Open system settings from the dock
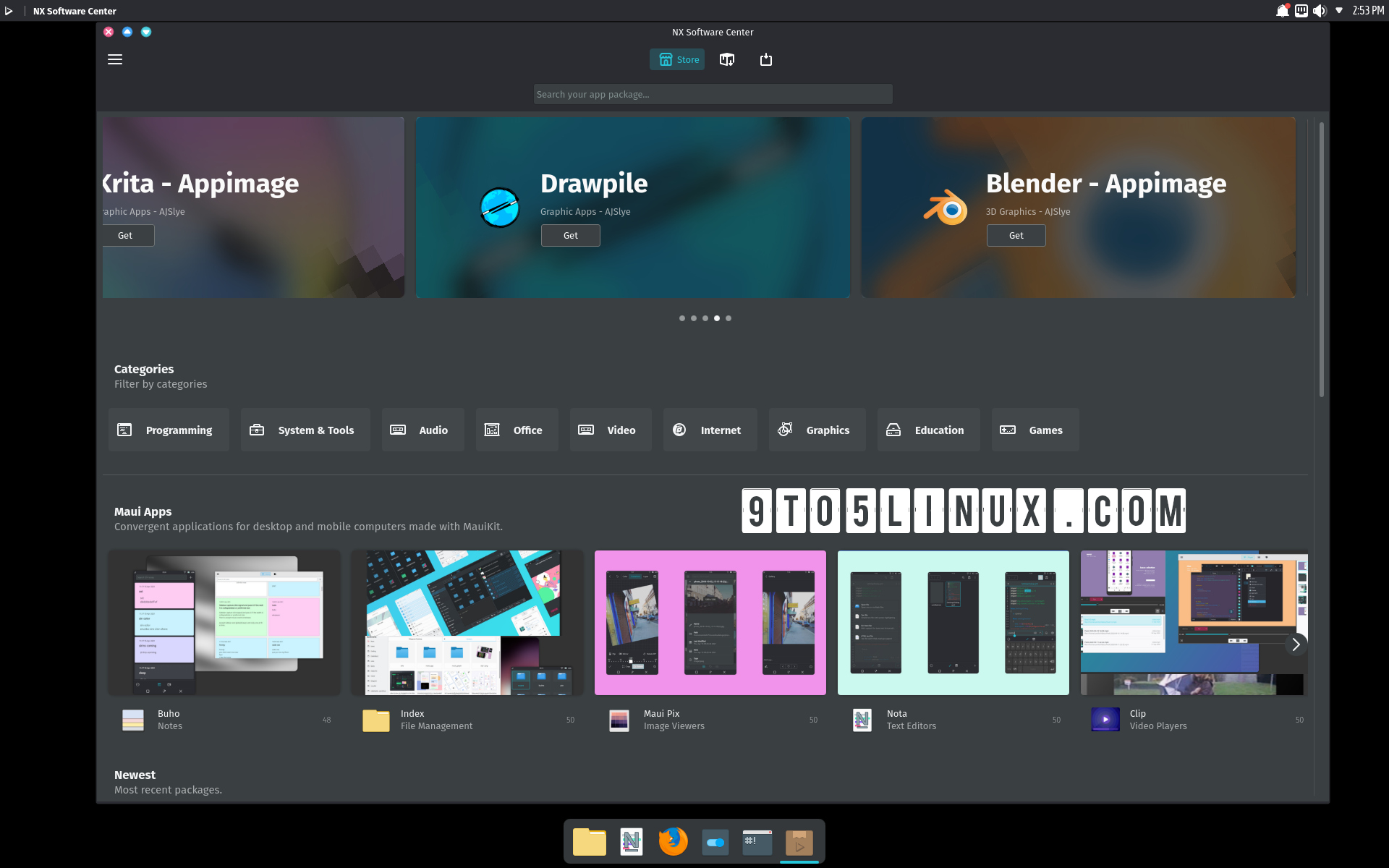The width and height of the screenshot is (1389, 868). 715,841
